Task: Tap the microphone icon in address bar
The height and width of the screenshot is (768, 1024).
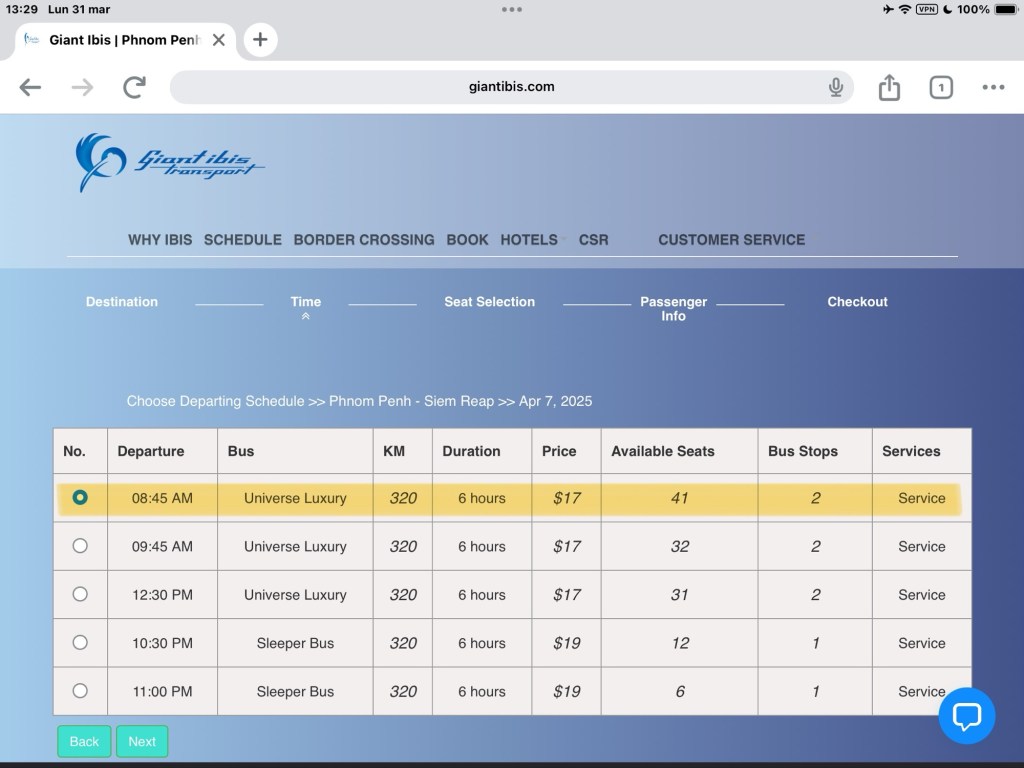Action: pyautogui.click(x=836, y=87)
